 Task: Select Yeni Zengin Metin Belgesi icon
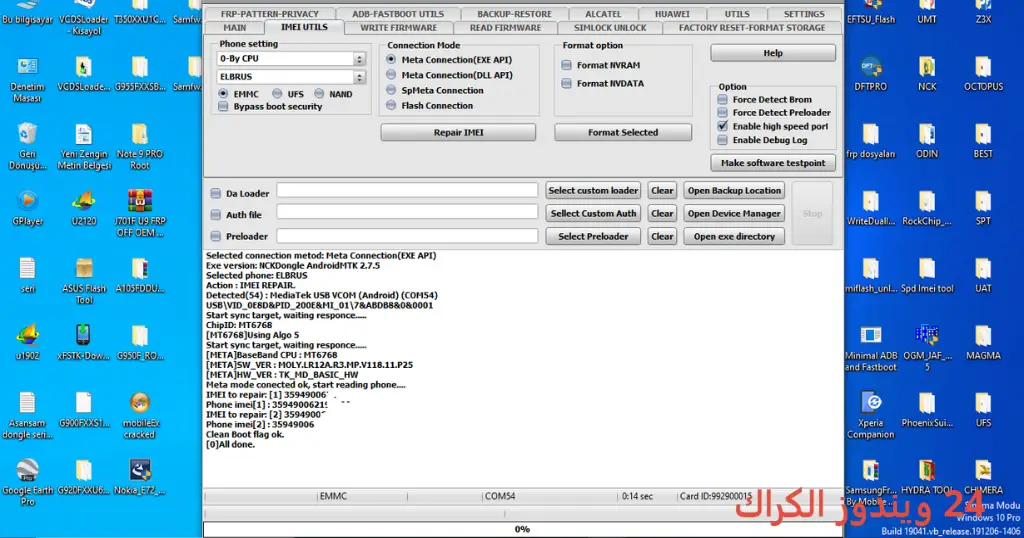[84, 146]
